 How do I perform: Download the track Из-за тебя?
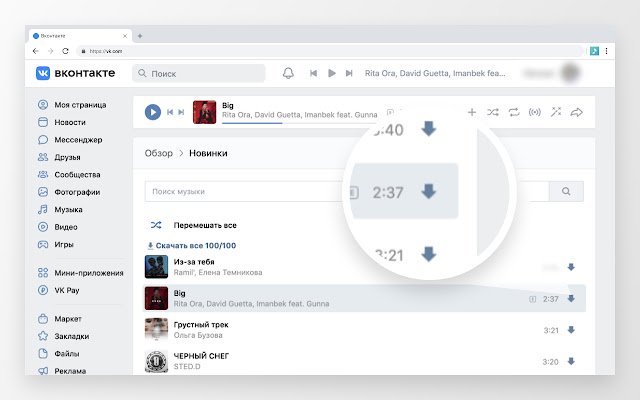coord(571,267)
